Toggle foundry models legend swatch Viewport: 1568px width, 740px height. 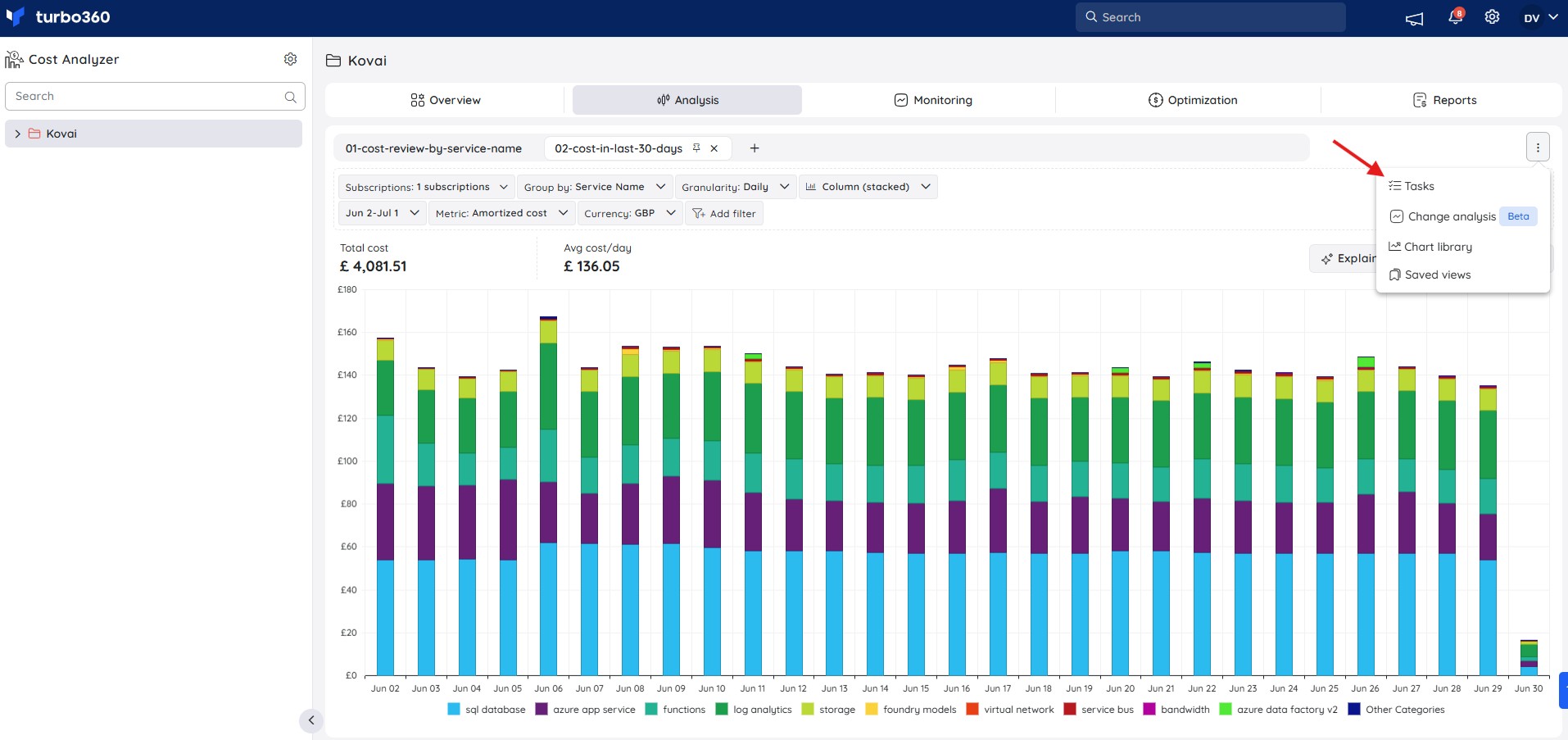coord(872,709)
